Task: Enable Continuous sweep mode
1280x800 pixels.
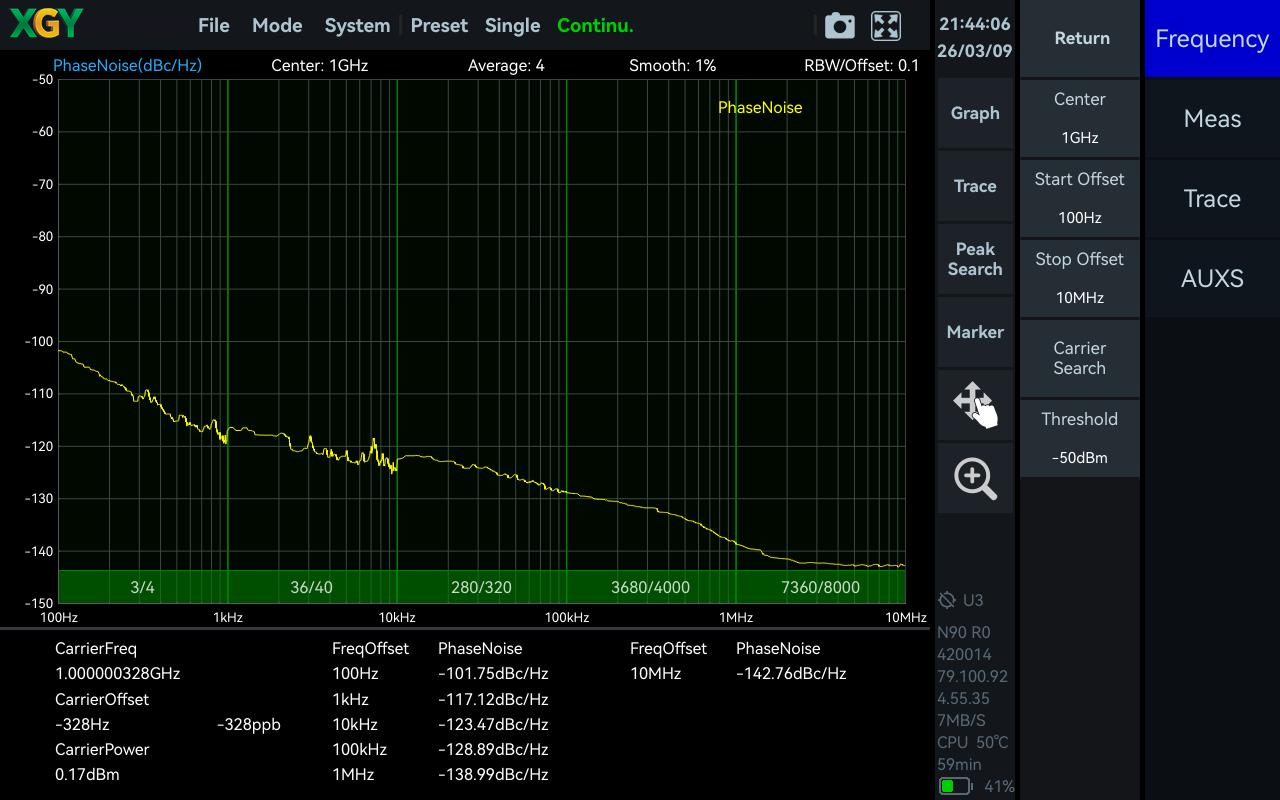Action: coord(595,26)
